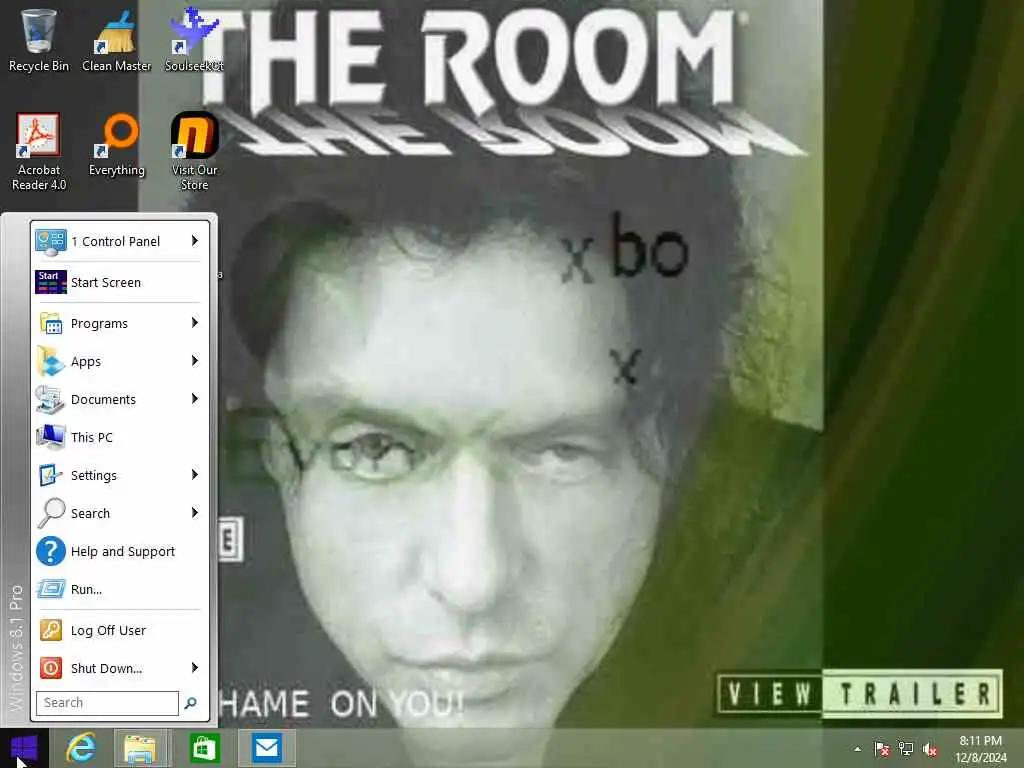The width and height of the screenshot is (1024, 768).
Task: Expand the Settings submenu arrow
Action: pyautogui.click(x=195, y=475)
